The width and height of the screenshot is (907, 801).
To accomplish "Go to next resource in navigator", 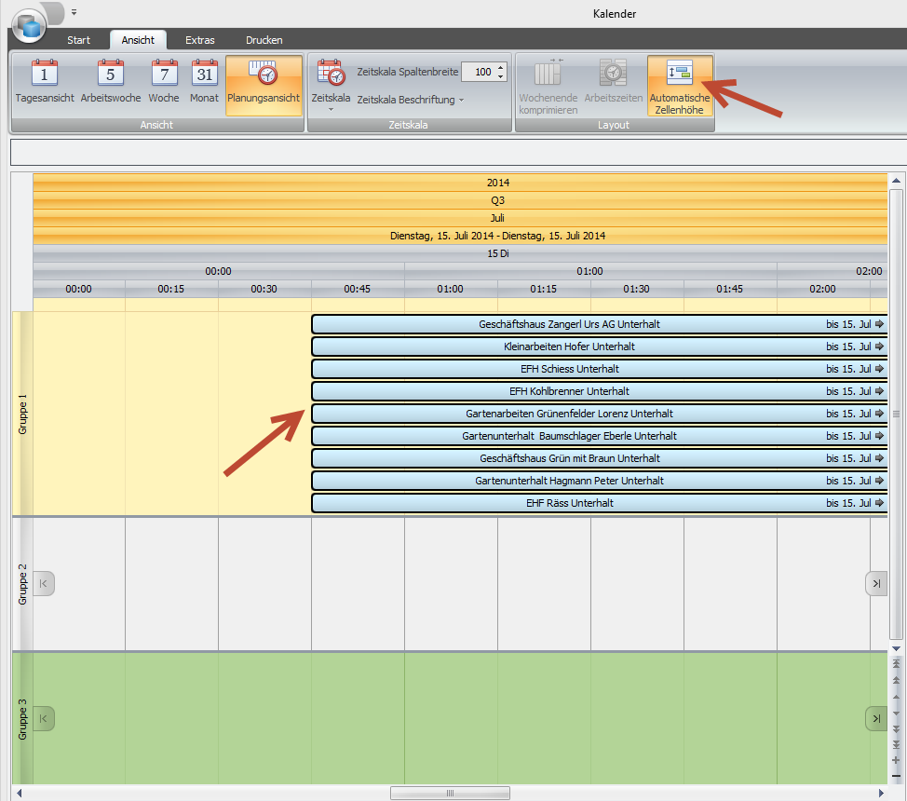I will [x=896, y=713].
